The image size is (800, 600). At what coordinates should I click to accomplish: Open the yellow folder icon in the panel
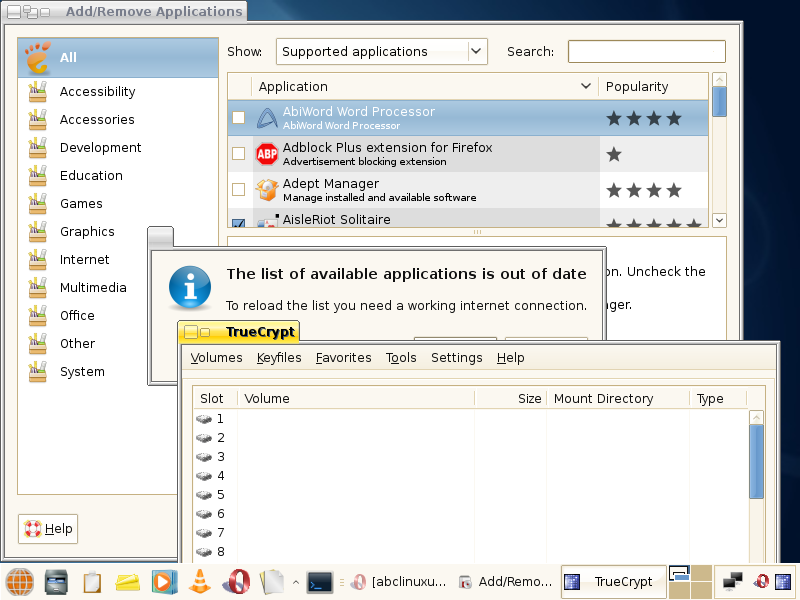click(128, 582)
